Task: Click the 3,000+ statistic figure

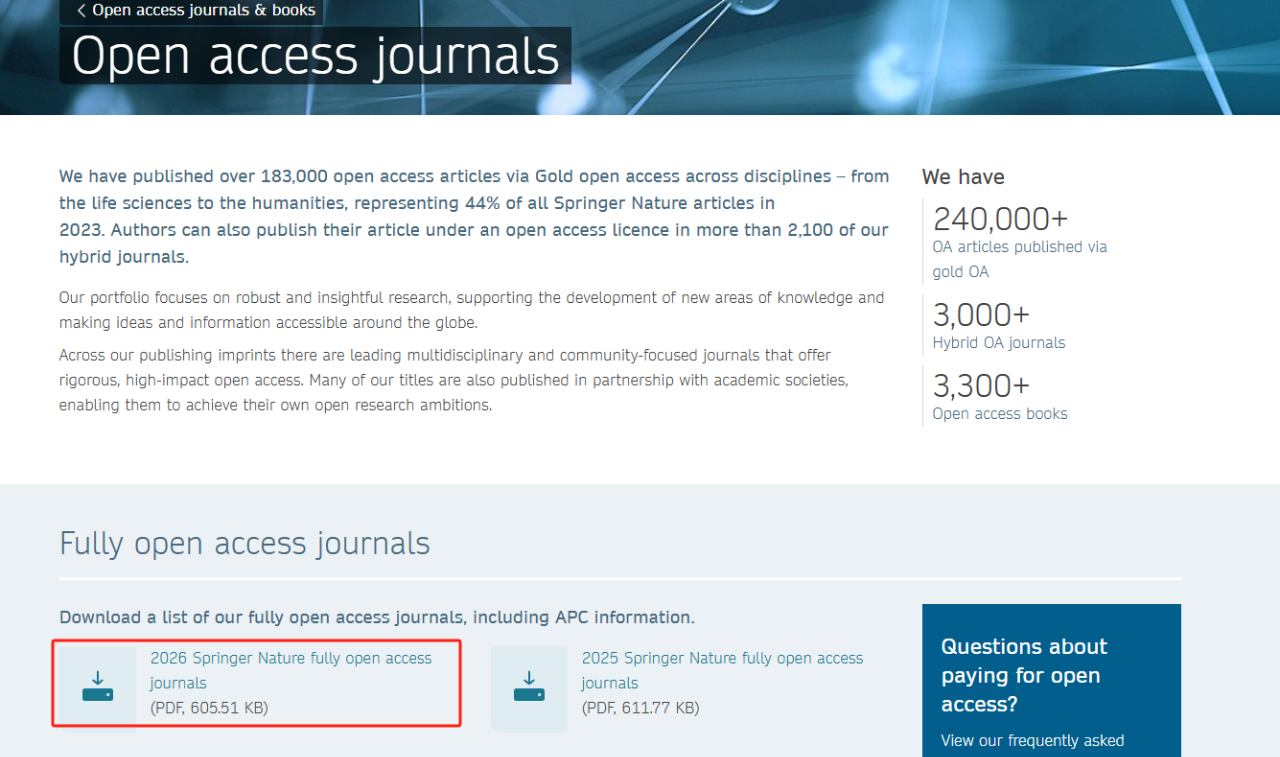Action: pos(980,315)
